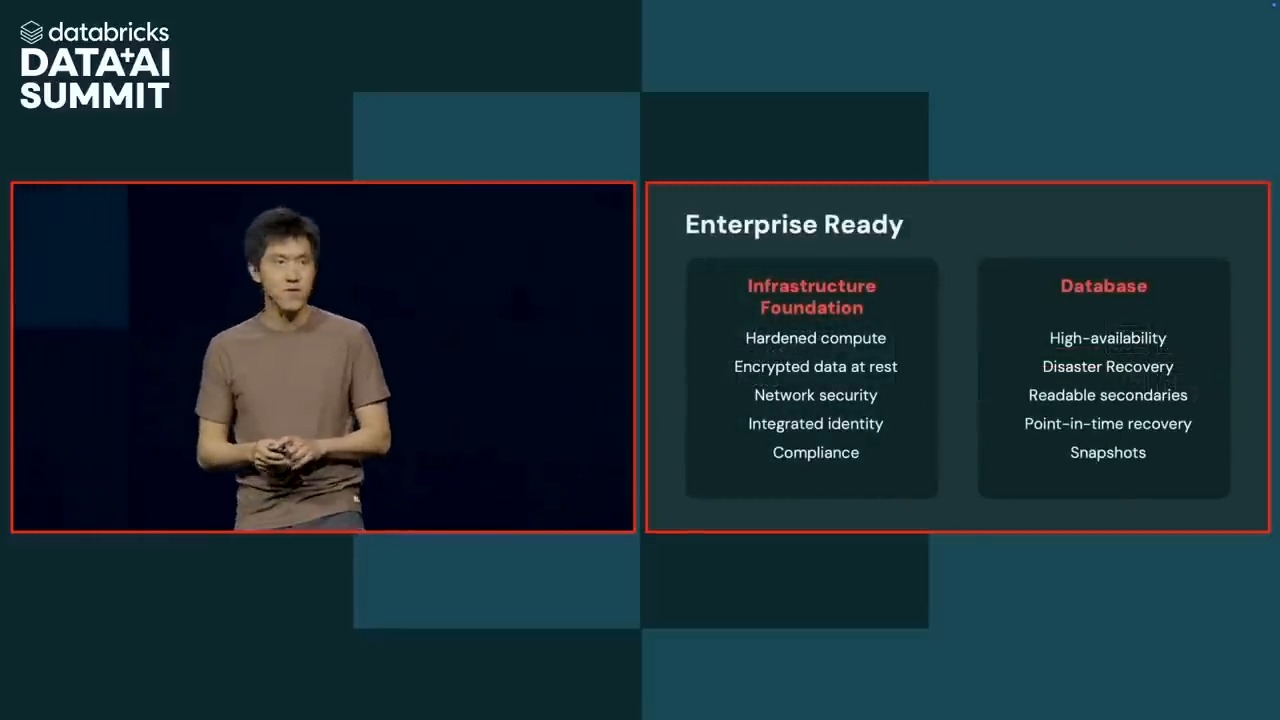
Task: Click the Databricks stacked-layers logo icon
Action: (32, 33)
